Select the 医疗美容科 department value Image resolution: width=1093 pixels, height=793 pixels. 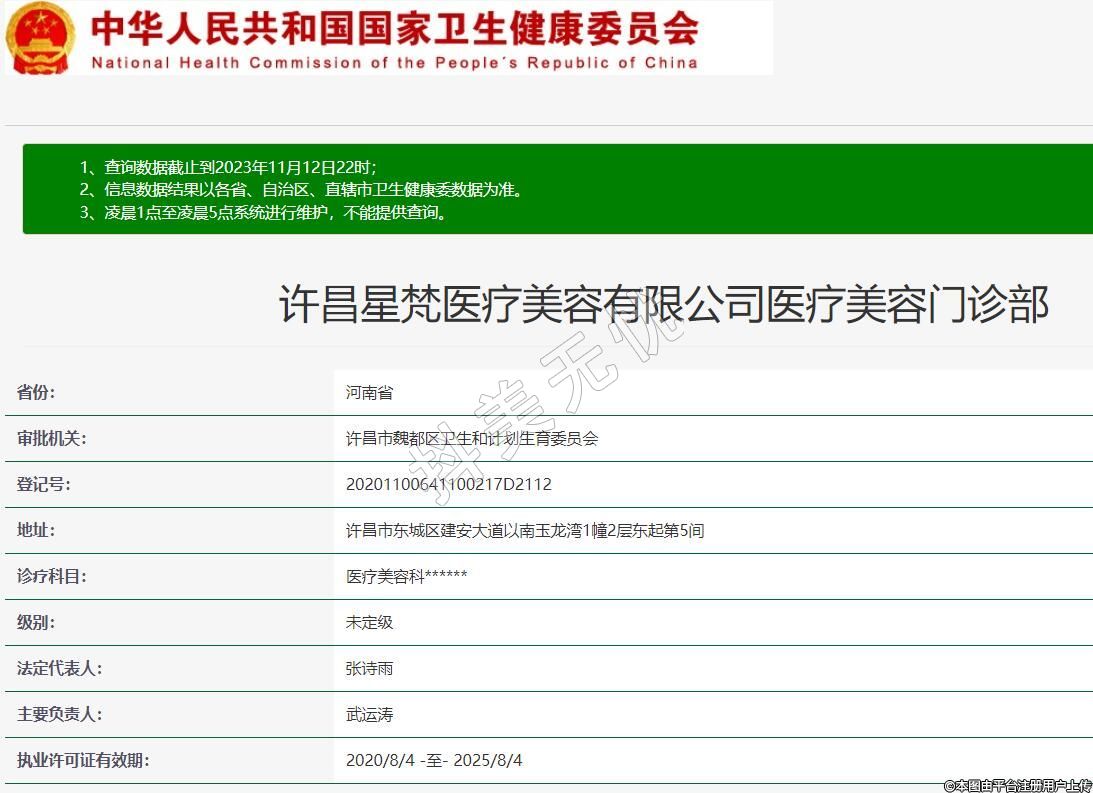406,576
